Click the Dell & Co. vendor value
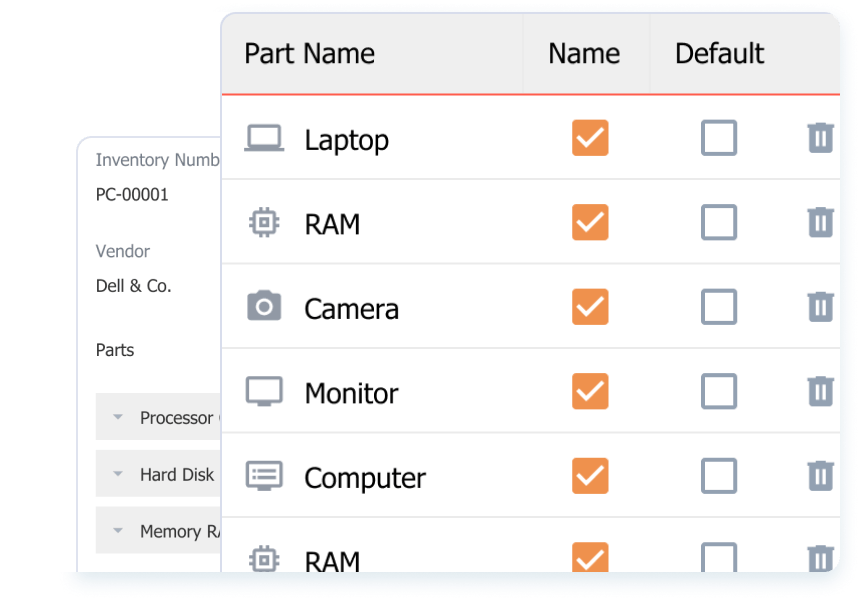The height and width of the screenshot is (600, 860). [x=133, y=286]
